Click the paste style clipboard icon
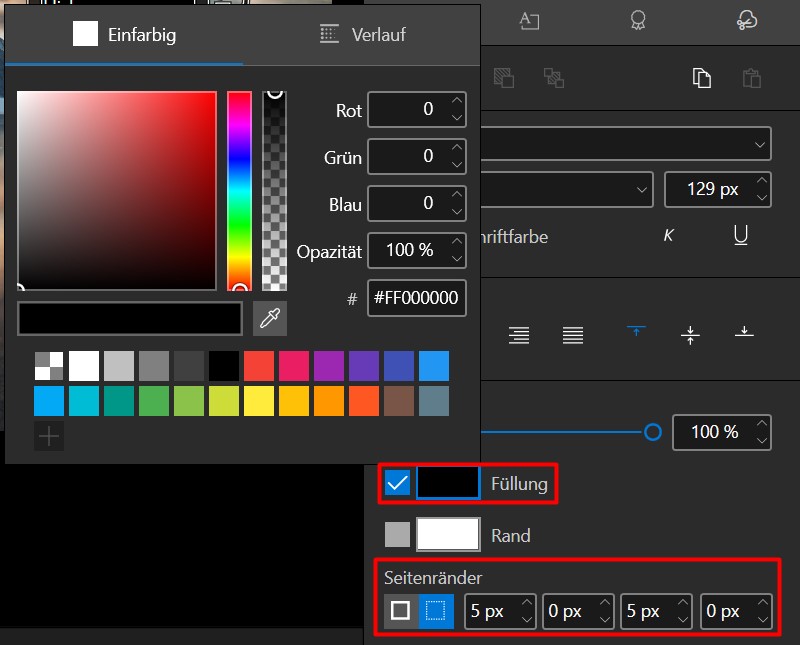This screenshot has width=800, height=645. point(752,79)
